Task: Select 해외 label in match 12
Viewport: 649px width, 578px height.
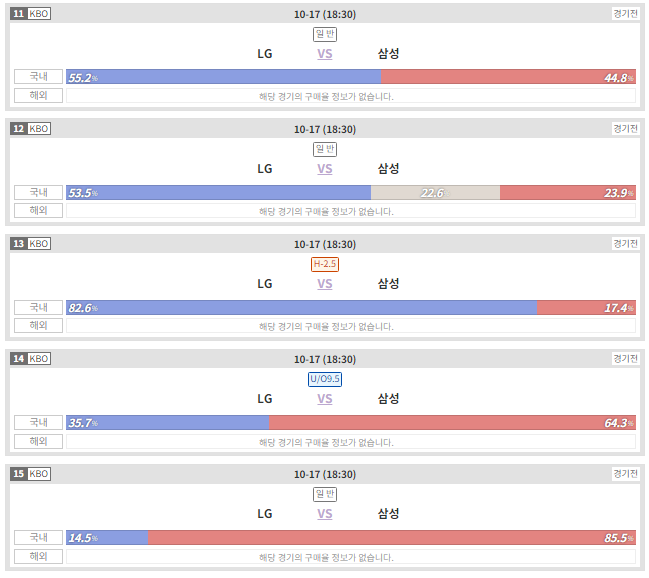Action: point(38,210)
